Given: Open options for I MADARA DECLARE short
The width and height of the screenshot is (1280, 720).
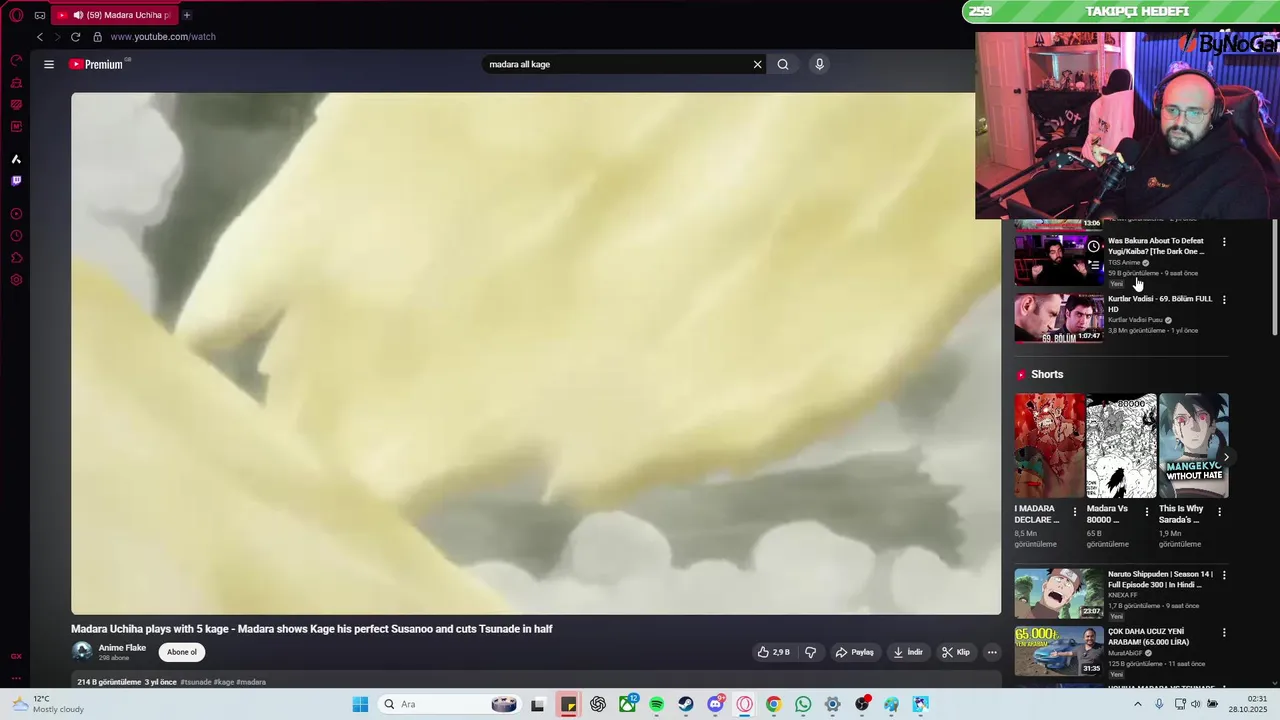Looking at the screenshot, I should (1075, 512).
